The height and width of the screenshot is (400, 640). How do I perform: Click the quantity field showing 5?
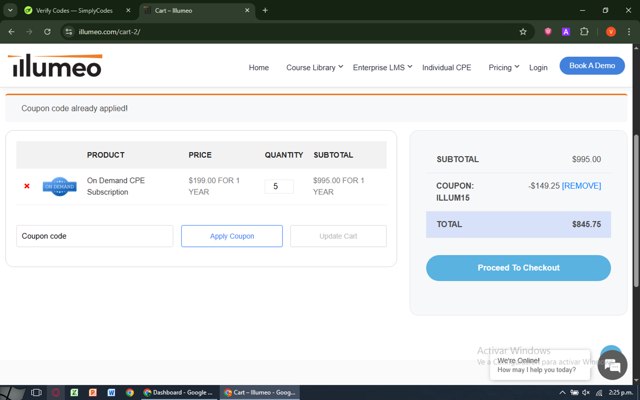click(x=279, y=187)
